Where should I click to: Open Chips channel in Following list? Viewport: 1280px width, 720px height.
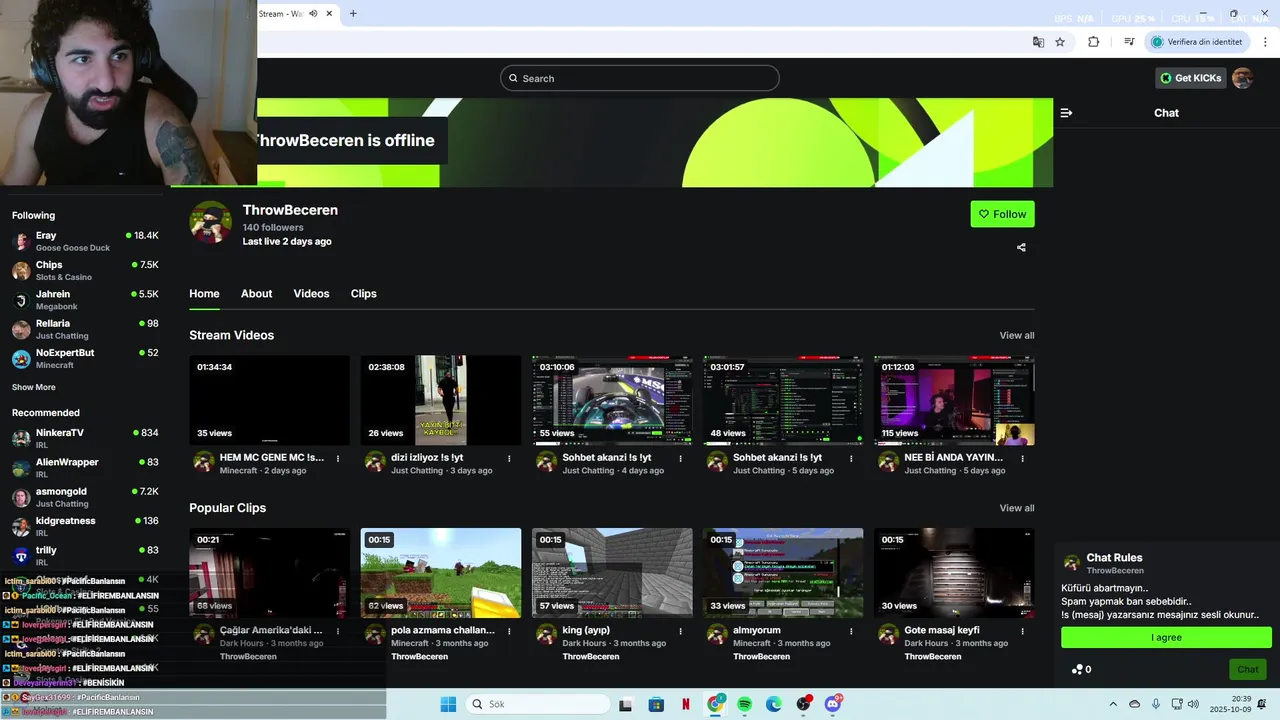[x=85, y=270]
